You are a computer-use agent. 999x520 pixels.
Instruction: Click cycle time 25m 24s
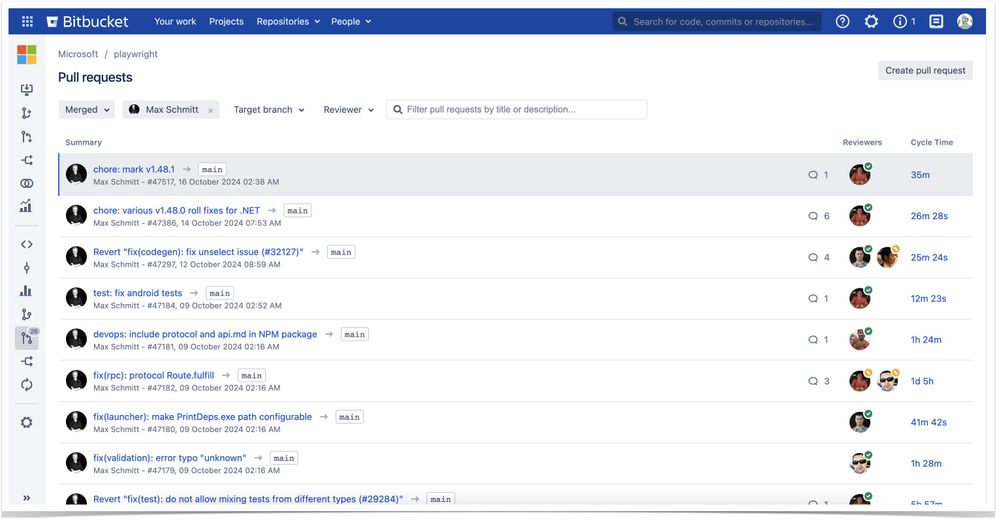pos(929,257)
